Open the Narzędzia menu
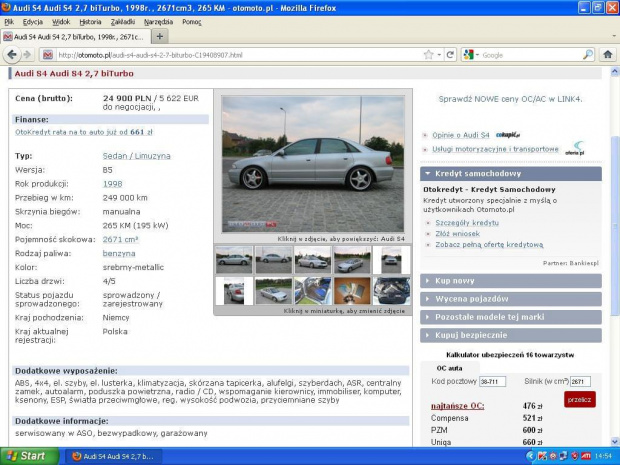This screenshot has width=620, height=465. [x=158, y=22]
